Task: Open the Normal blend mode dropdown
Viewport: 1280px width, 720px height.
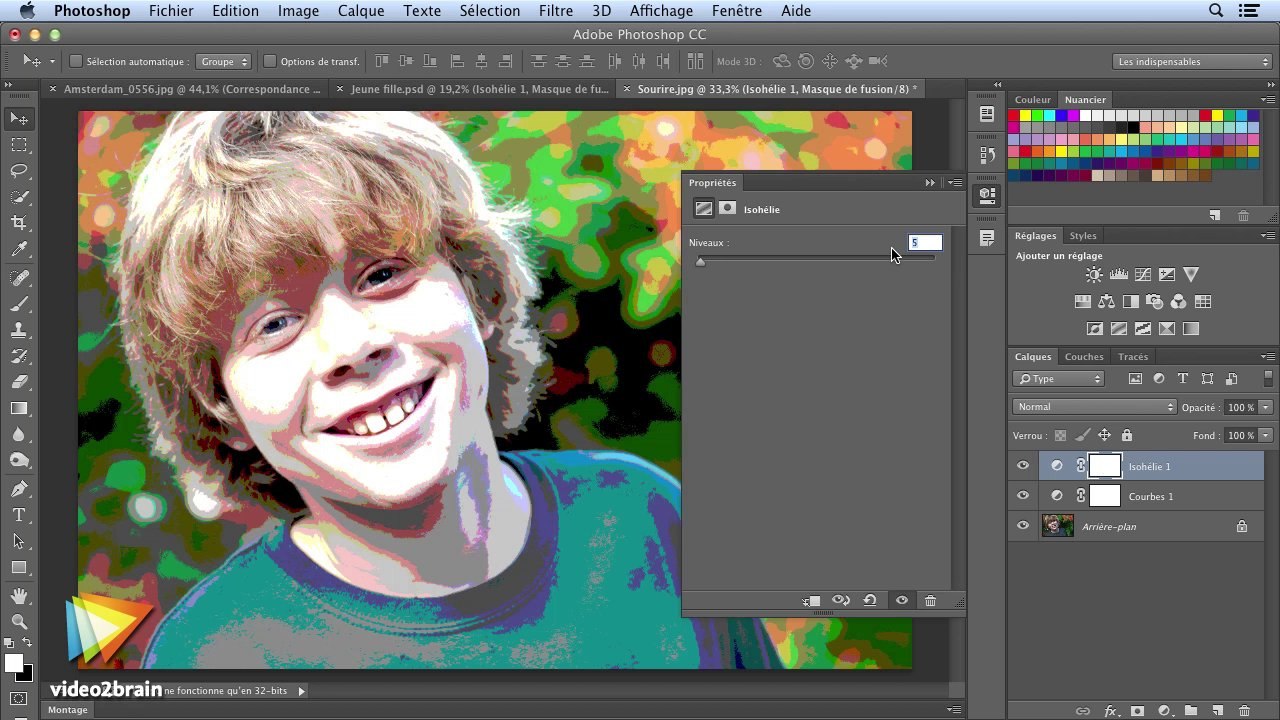Action: (1095, 407)
